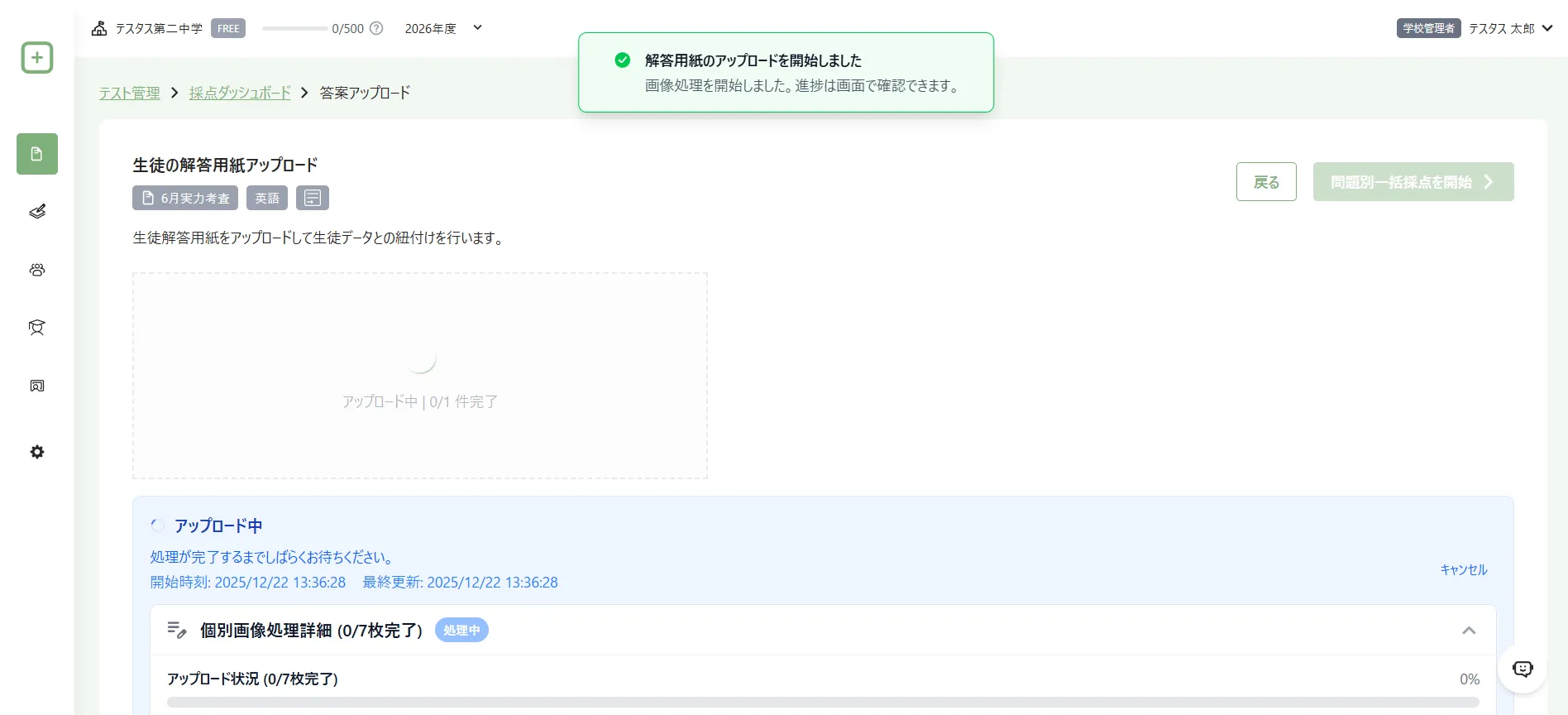
Task: Go to 採点ダッシュボード breadcrumb link
Action: click(240, 93)
